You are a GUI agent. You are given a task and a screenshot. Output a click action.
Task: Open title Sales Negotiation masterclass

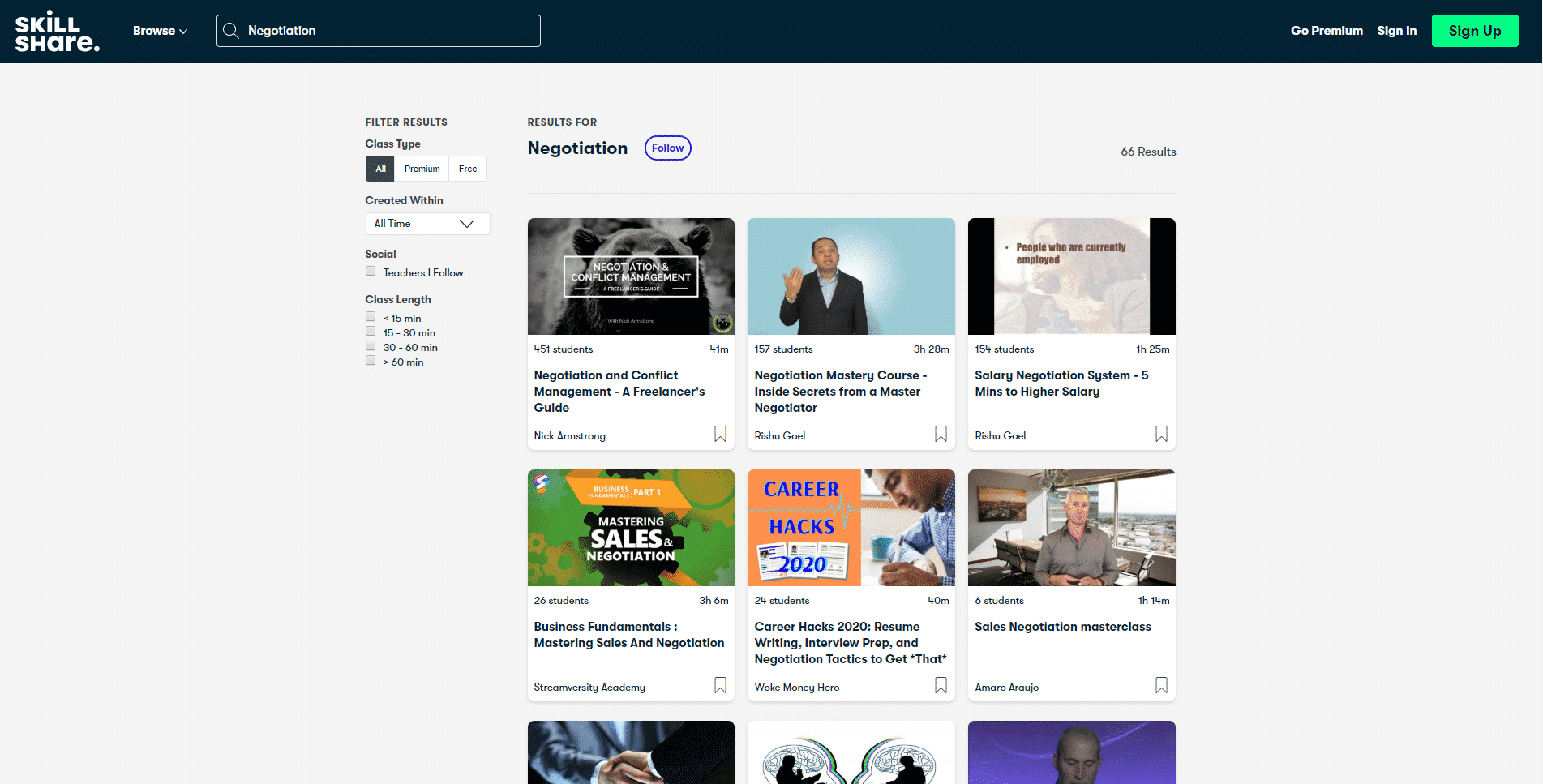tap(1063, 627)
